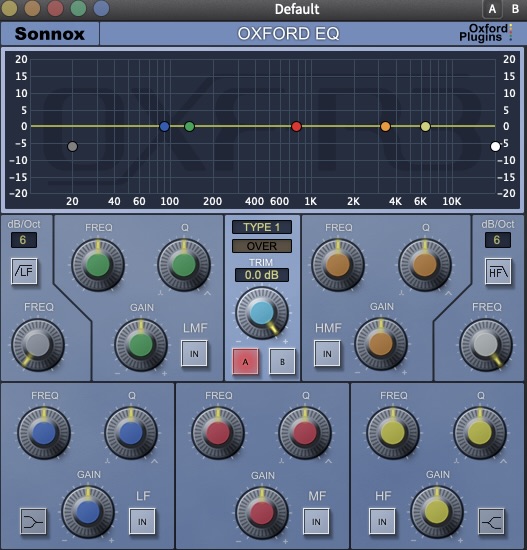Select the red MF node on graph
This screenshot has width=527, height=550.
click(296, 126)
